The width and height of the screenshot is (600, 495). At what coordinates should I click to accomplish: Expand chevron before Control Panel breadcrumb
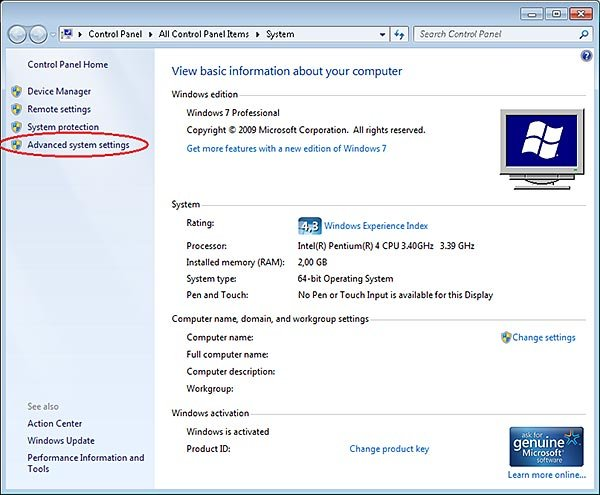(x=80, y=34)
